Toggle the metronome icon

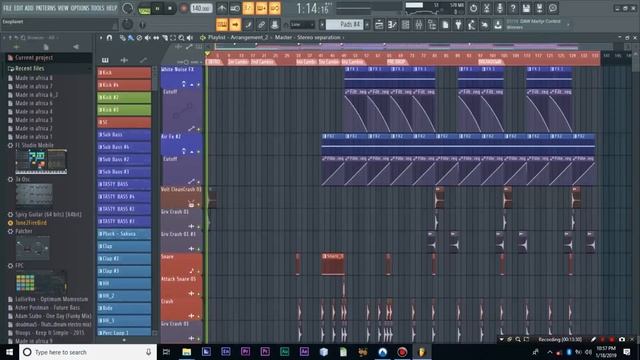coord(222,8)
